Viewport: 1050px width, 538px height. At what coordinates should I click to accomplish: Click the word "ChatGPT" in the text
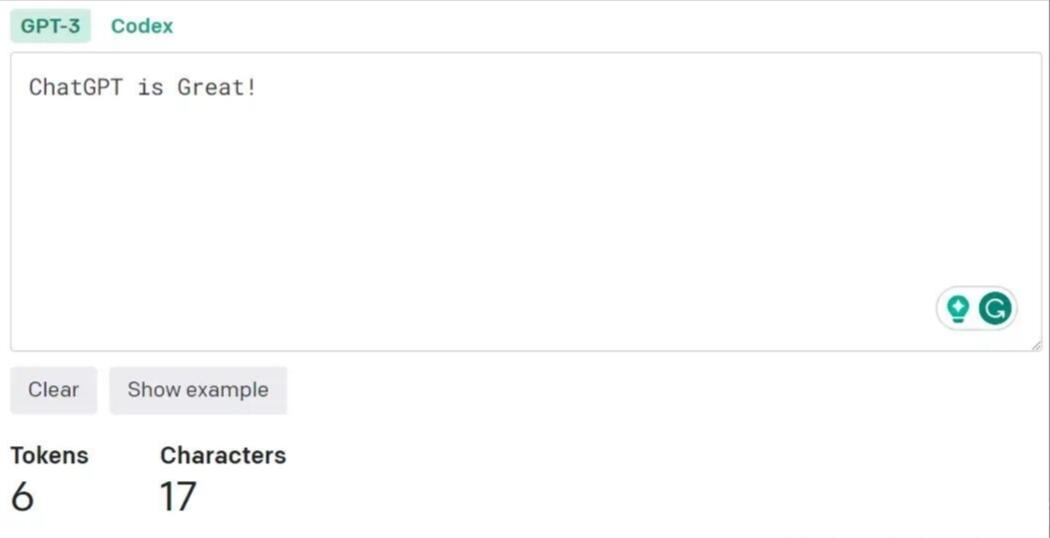click(76, 87)
